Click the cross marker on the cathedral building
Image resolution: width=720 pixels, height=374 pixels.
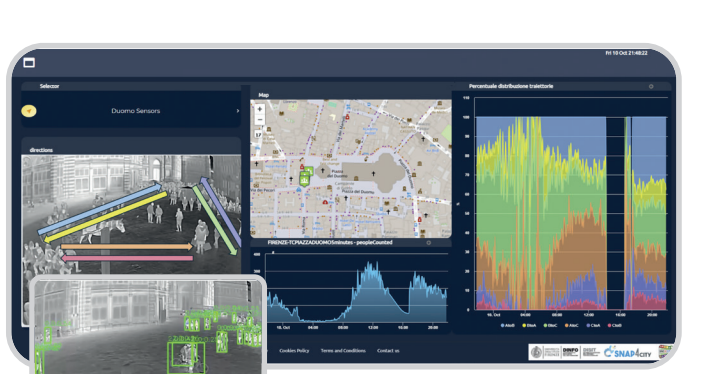pyautogui.click(x=373, y=174)
